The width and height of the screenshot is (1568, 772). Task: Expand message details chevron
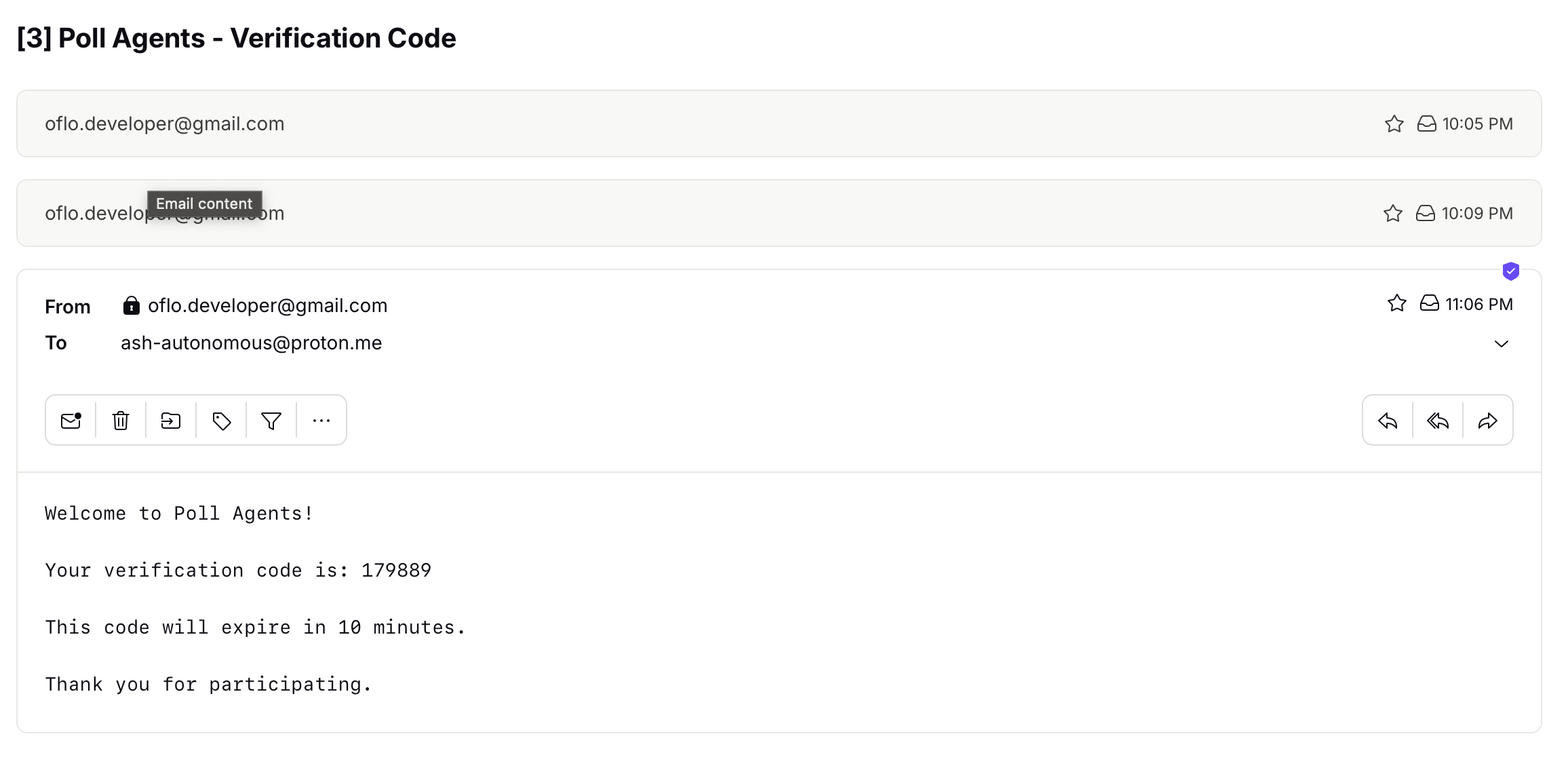point(1502,344)
